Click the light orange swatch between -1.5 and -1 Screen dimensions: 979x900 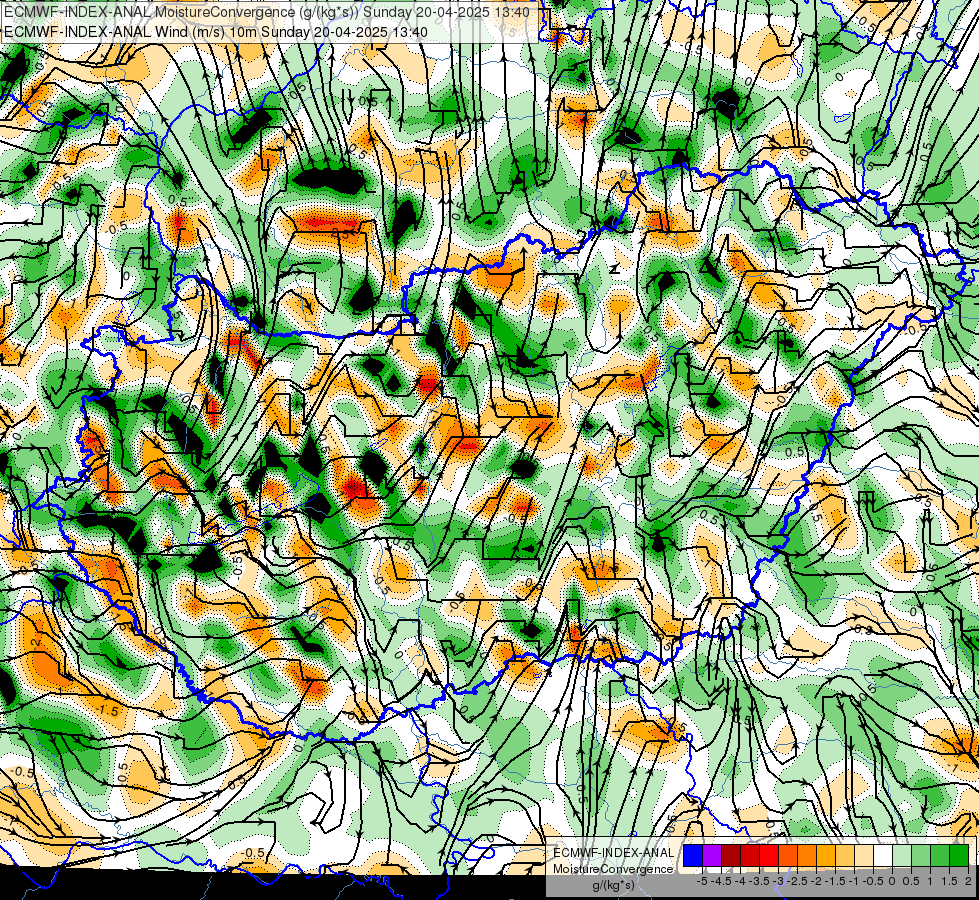point(845,855)
